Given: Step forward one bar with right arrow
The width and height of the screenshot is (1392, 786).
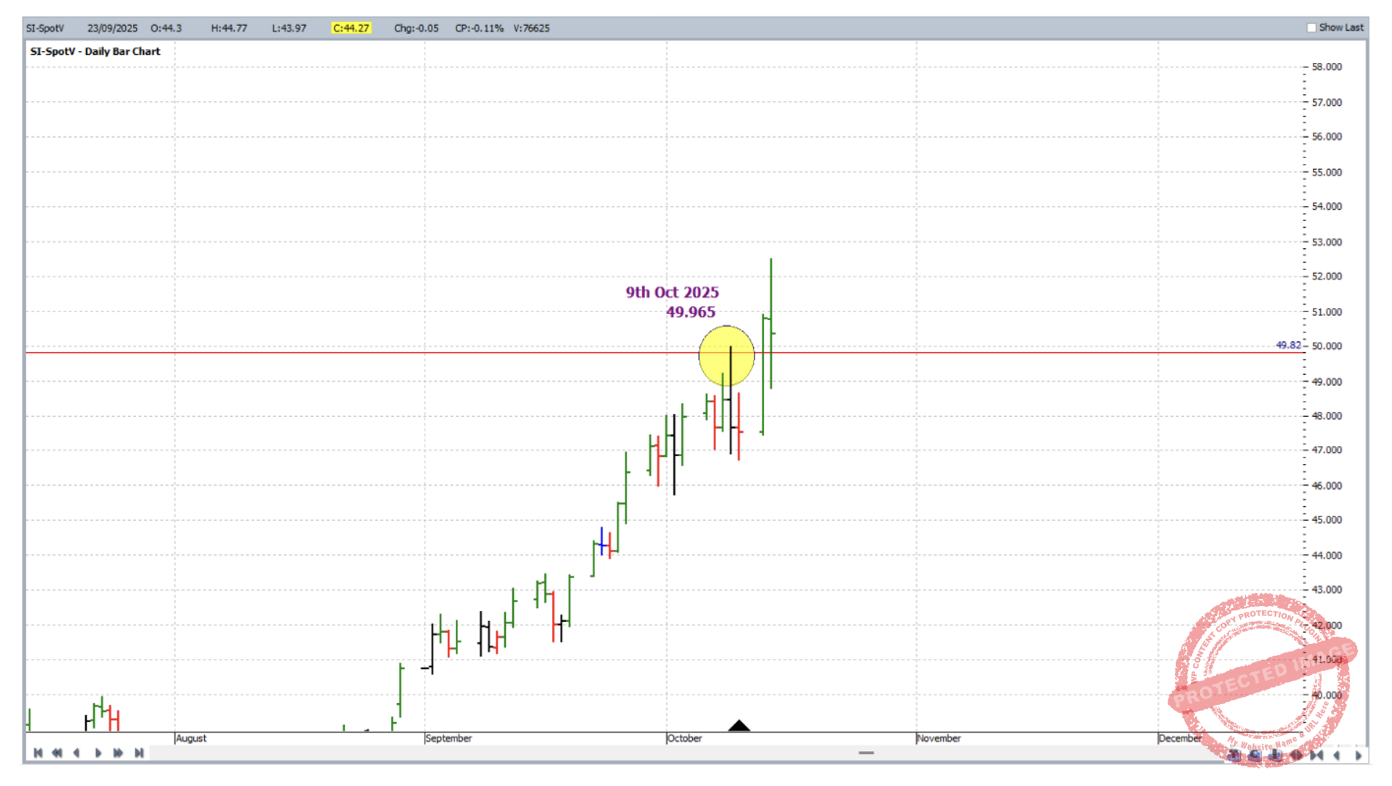Looking at the screenshot, I should point(98,753).
